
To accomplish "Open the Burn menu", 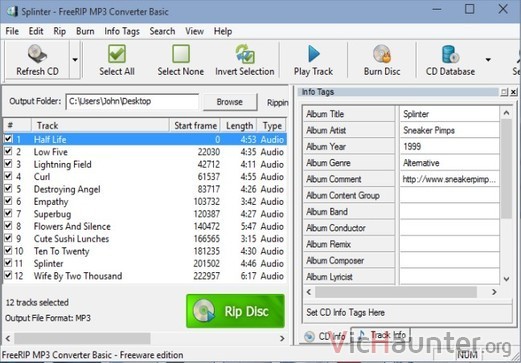I will [x=85, y=31].
